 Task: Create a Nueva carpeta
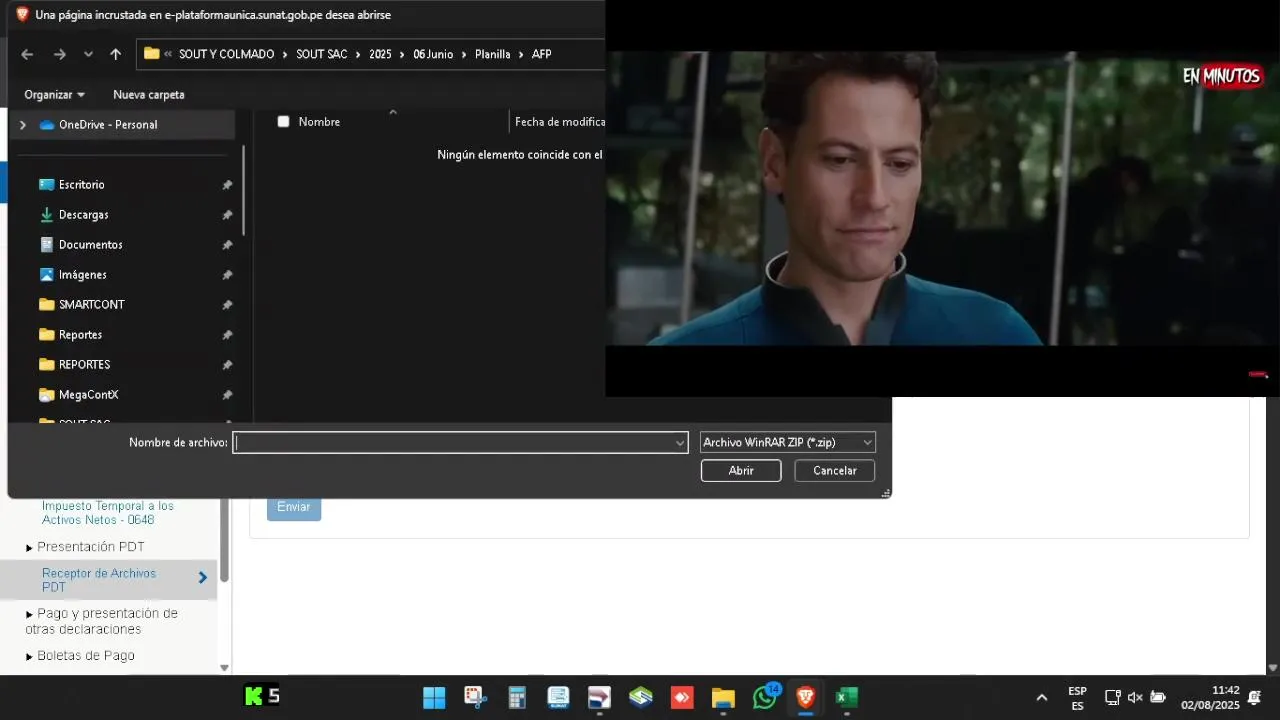[x=148, y=94]
